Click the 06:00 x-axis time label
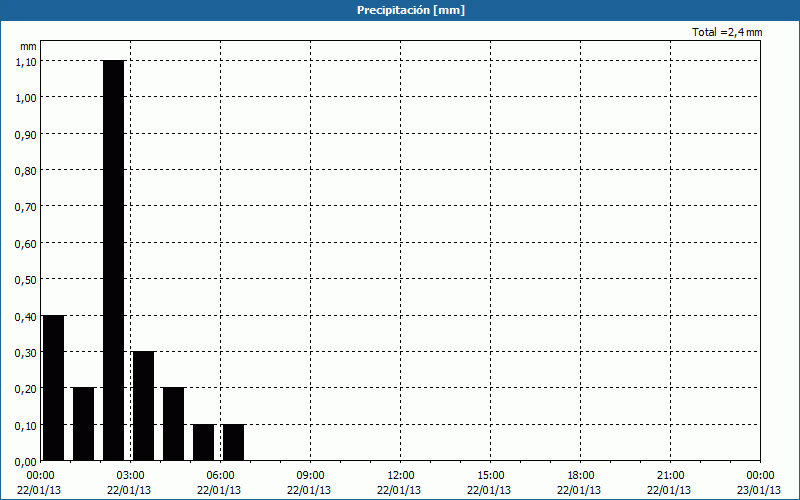This screenshot has height=500, width=800. pos(220,476)
